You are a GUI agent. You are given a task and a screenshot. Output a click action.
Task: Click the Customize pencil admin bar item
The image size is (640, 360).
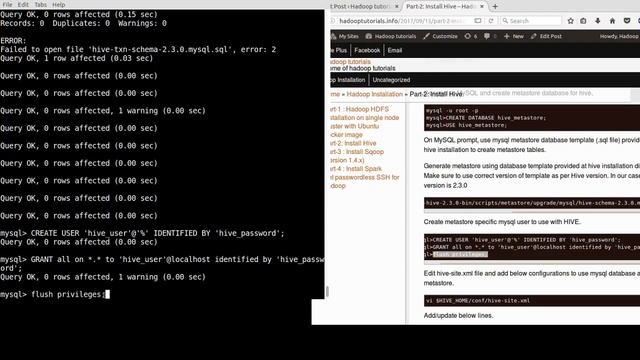440,36
